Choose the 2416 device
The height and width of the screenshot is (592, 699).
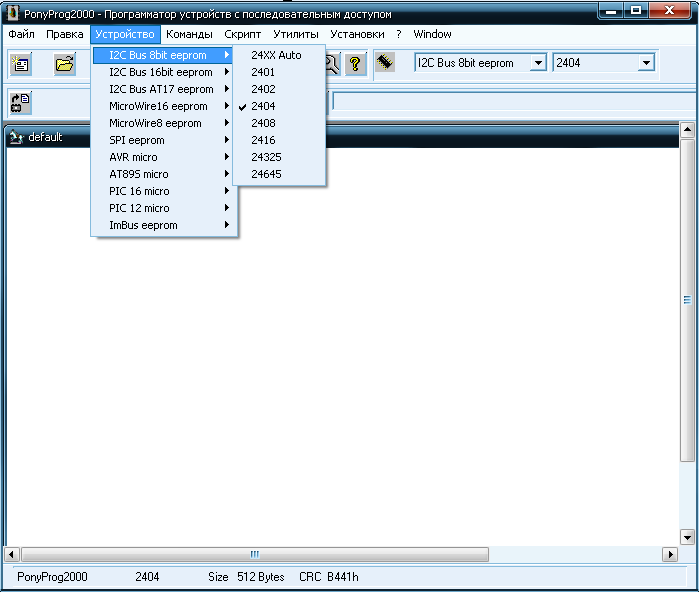tap(279, 140)
